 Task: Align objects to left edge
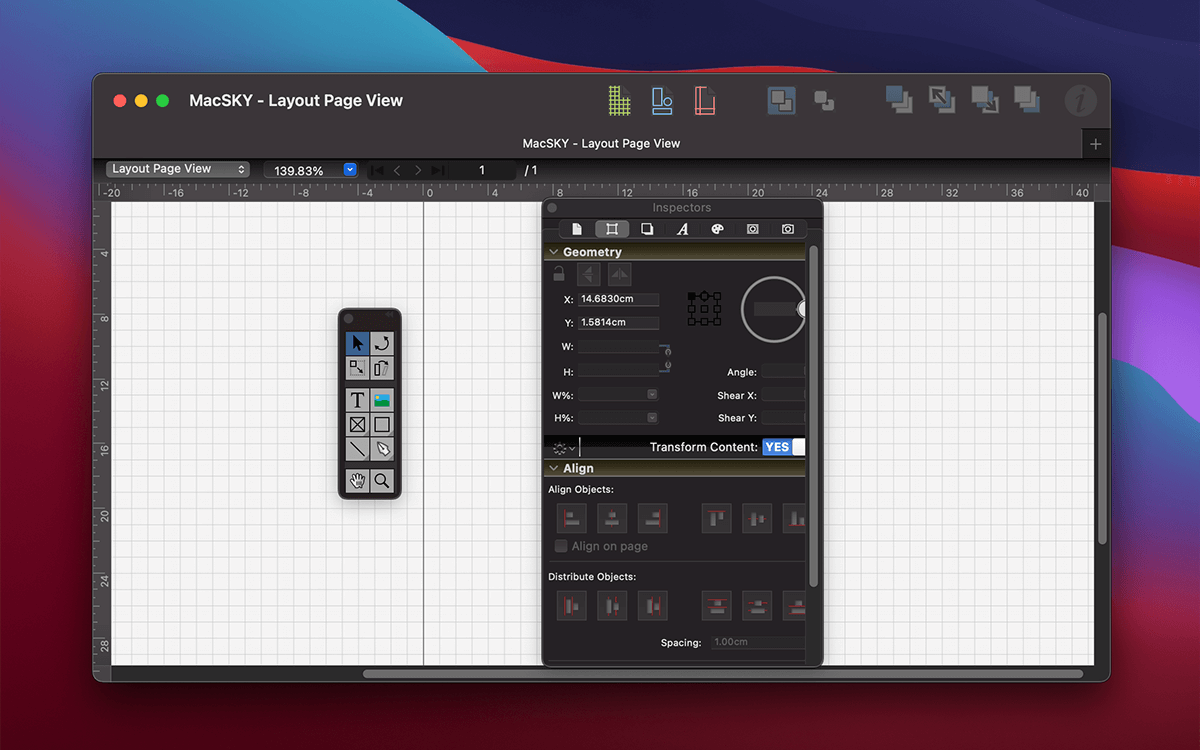[x=571, y=518]
